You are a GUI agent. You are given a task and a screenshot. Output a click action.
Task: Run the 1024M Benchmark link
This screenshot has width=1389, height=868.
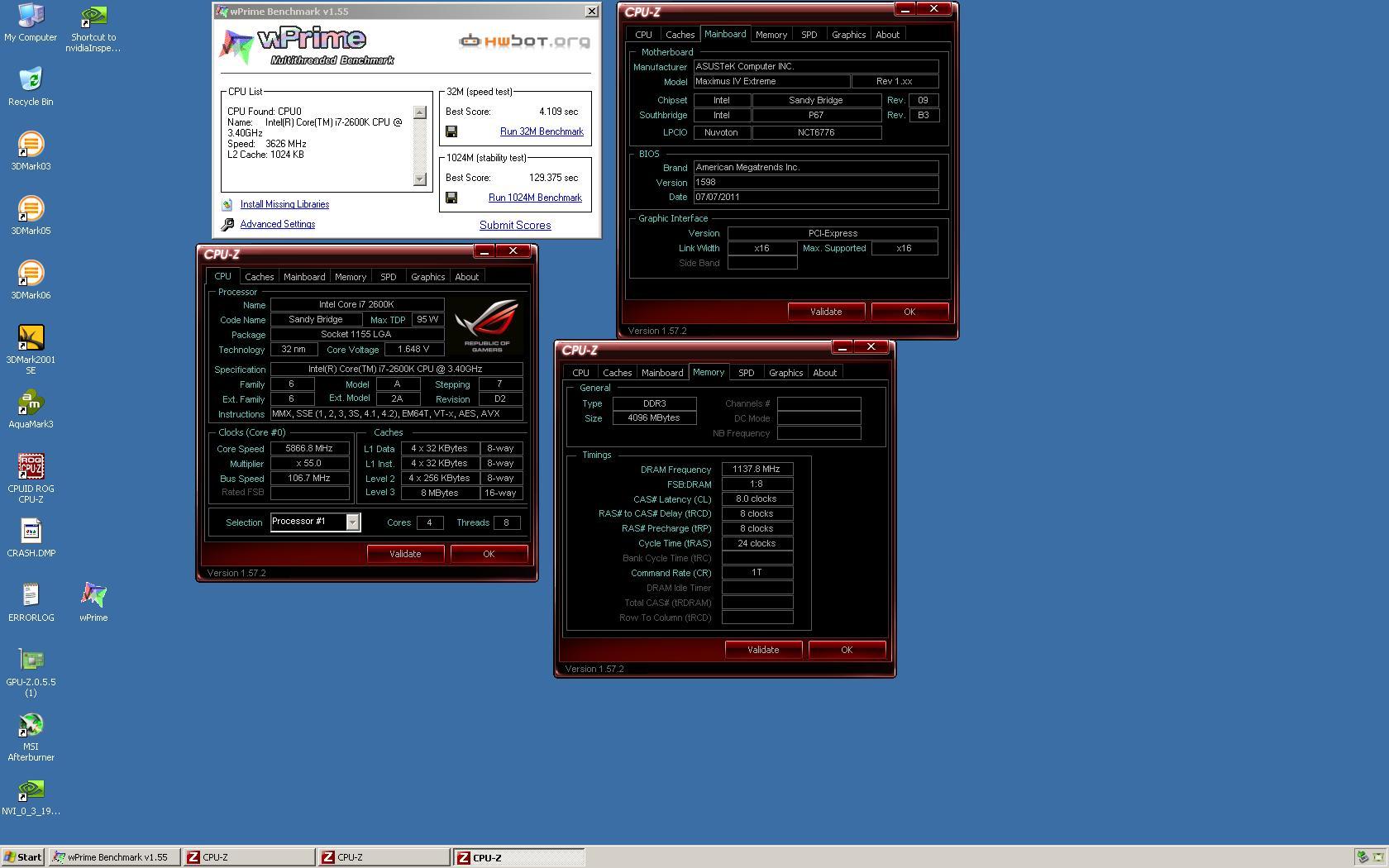click(535, 198)
